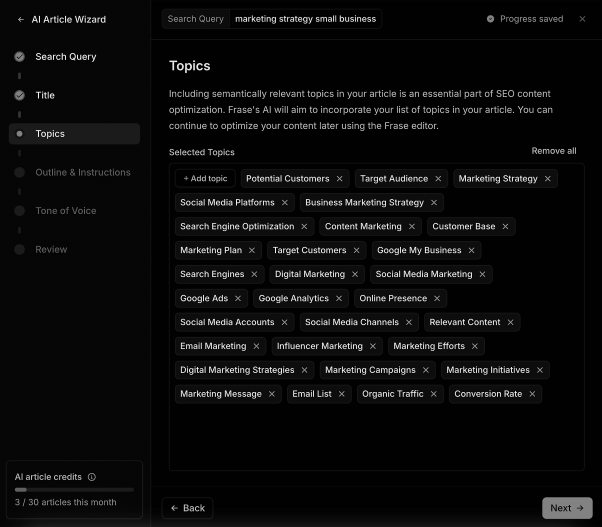The height and width of the screenshot is (527, 602).
Task: Open the Review step
Action: (51, 249)
